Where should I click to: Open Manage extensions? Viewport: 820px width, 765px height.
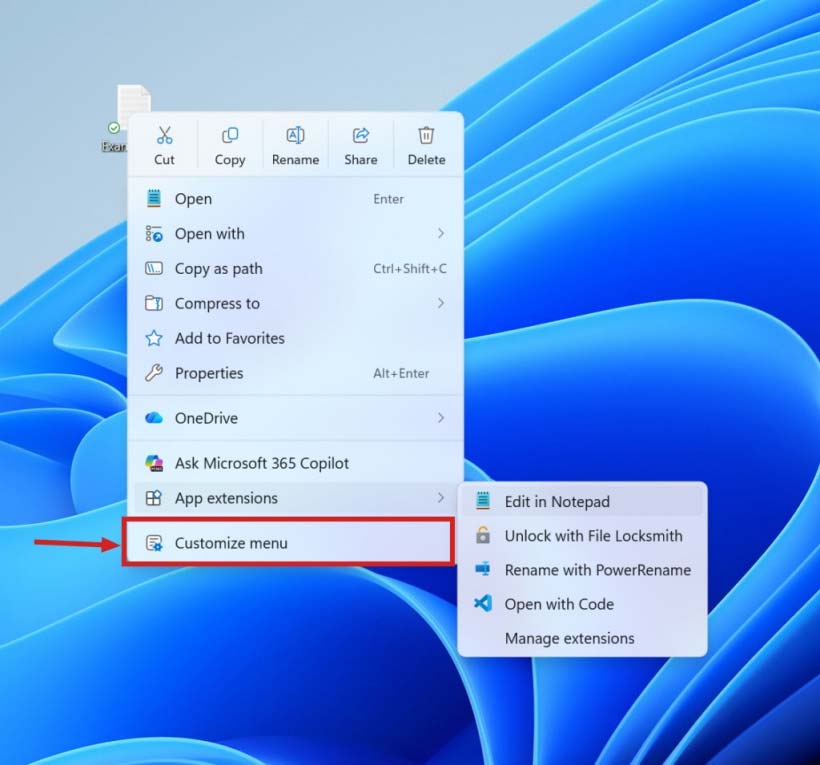582,638
